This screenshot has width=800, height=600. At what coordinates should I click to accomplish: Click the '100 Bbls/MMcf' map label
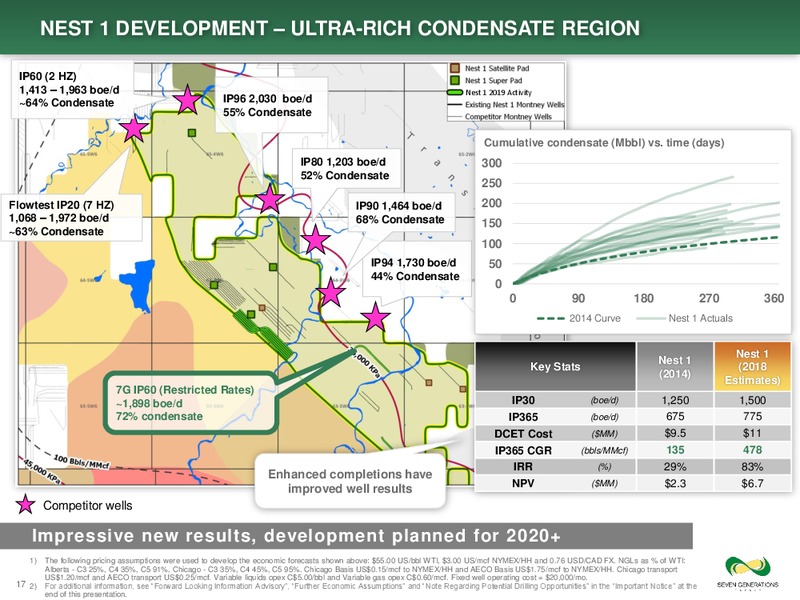[81, 462]
